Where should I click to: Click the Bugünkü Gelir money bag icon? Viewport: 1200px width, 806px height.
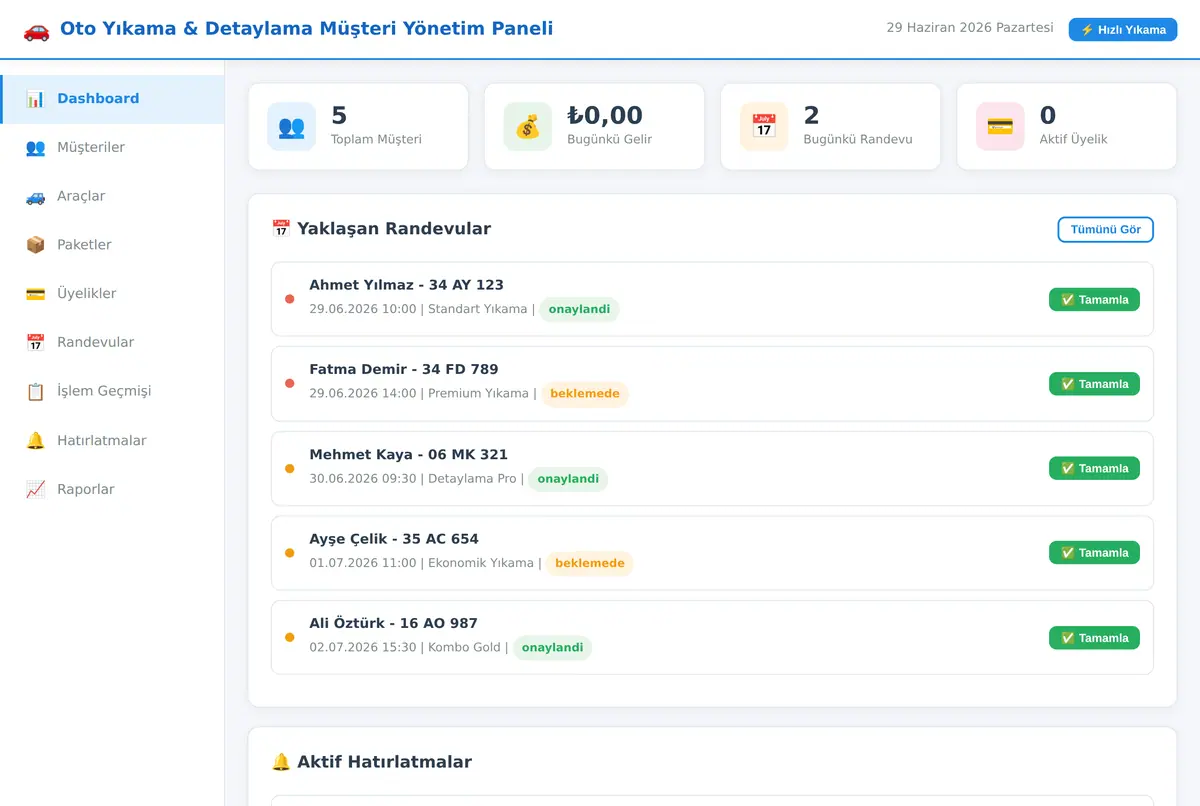527,127
